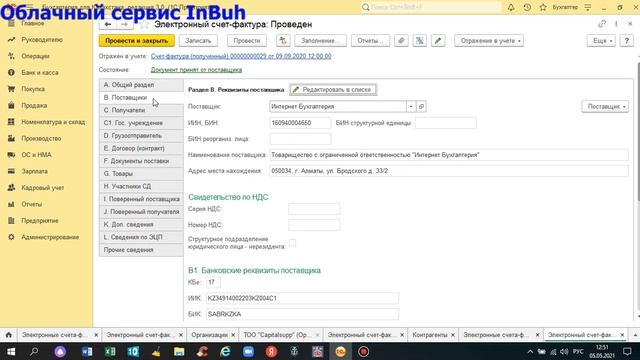Open the Поставщик field's linked record icon
The width and height of the screenshot is (640, 360).
pos(421,107)
